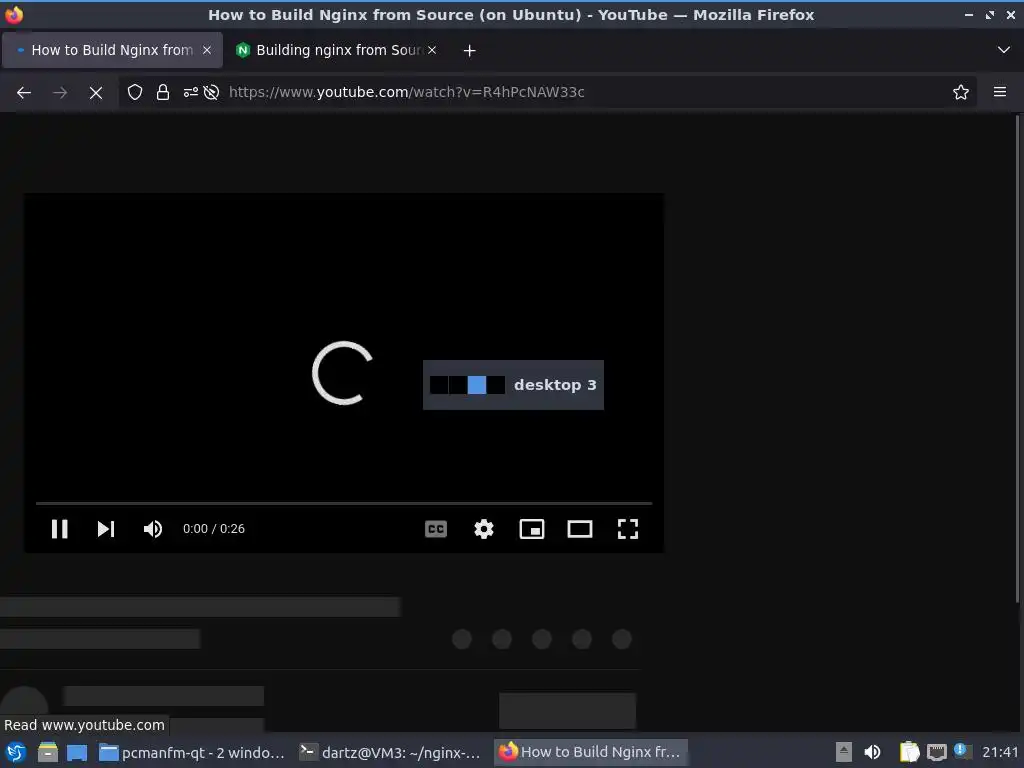Skip to the next video

point(106,529)
